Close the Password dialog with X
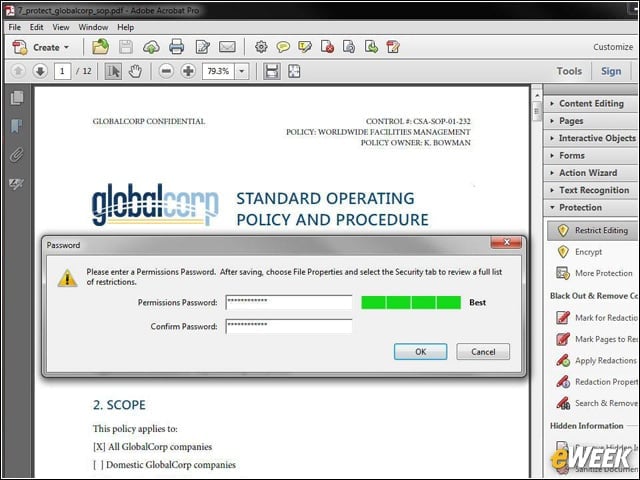 [x=506, y=242]
